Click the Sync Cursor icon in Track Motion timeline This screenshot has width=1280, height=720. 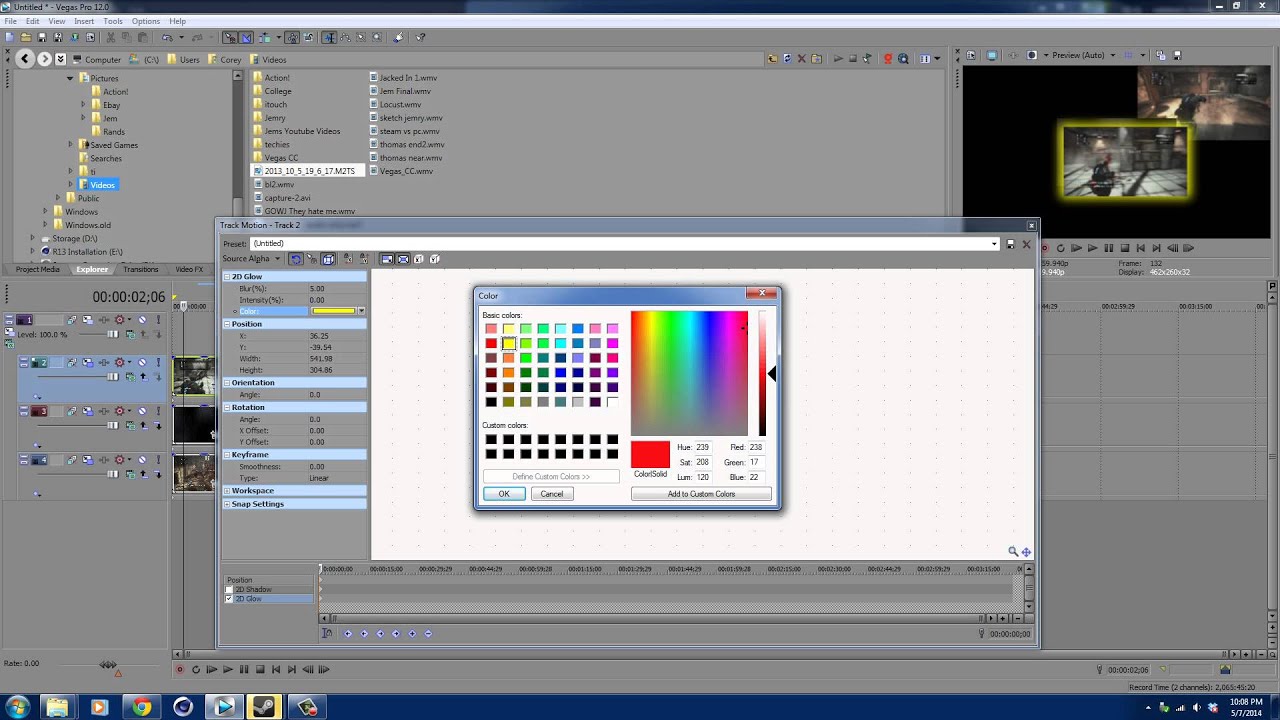tap(327, 633)
